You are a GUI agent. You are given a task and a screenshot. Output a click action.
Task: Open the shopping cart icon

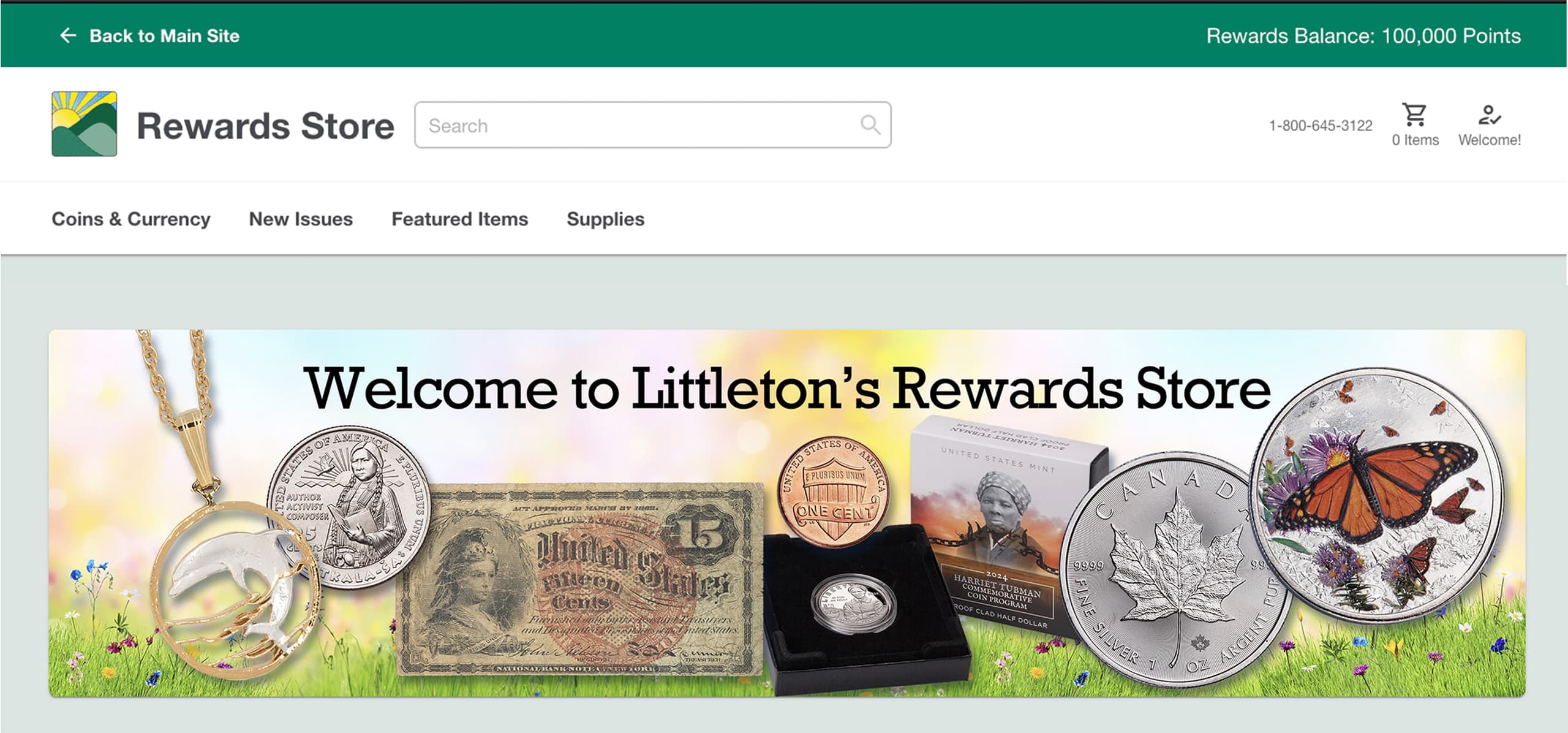pyautogui.click(x=1414, y=115)
